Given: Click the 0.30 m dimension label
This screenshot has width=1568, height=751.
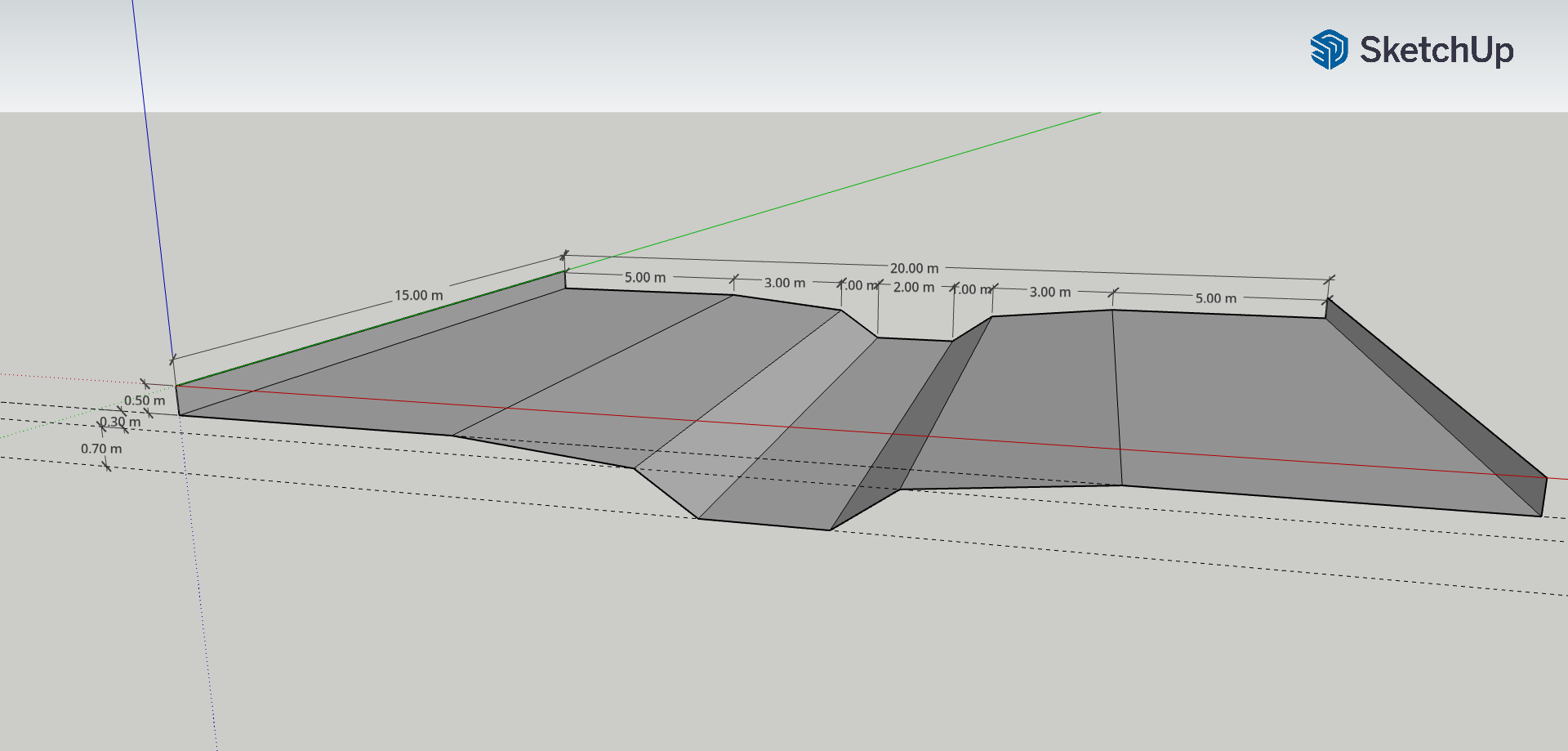Looking at the screenshot, I should pyautogui.click(x=120, y=422).
